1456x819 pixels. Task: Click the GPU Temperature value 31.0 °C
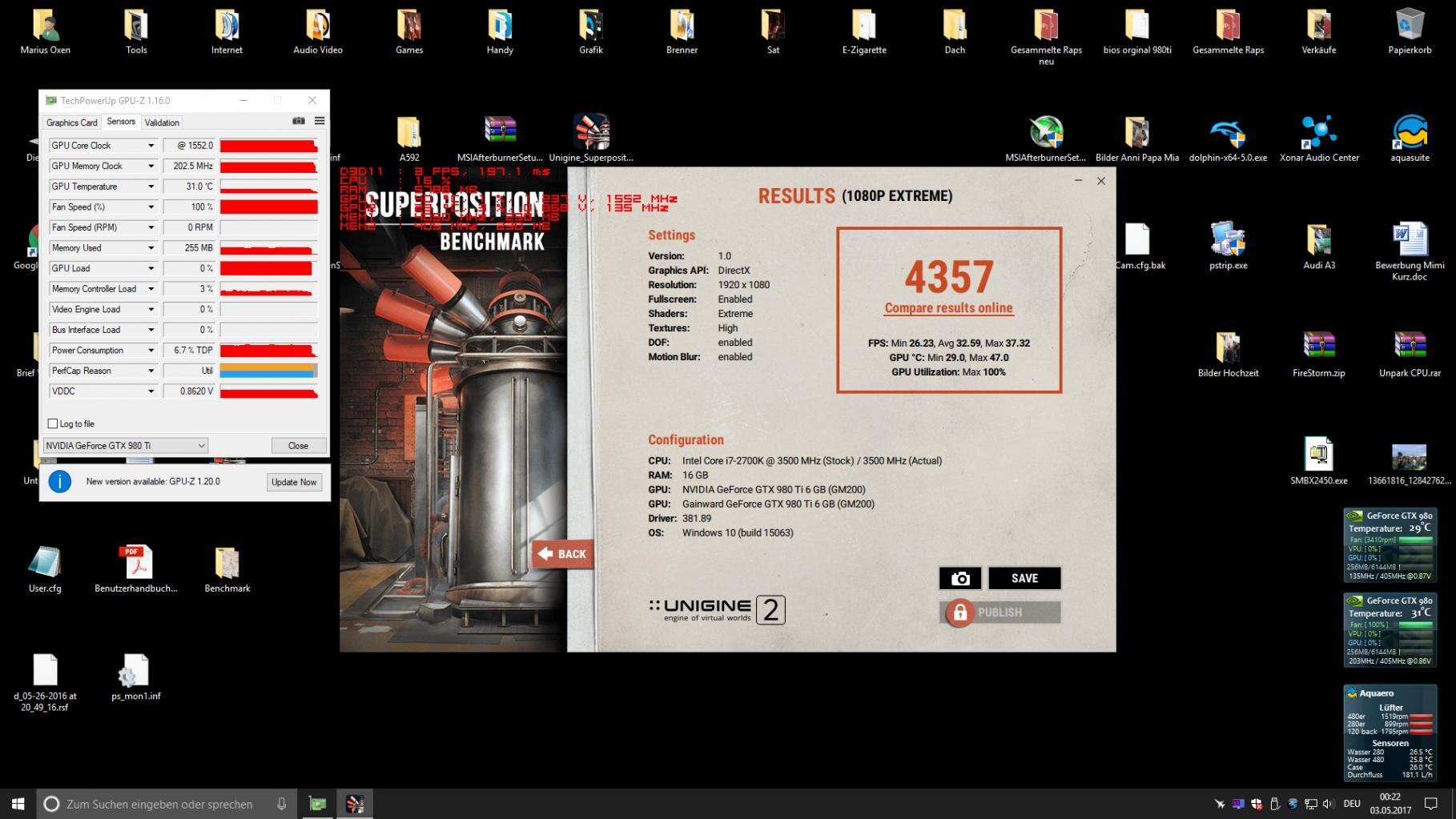point(189,187)
